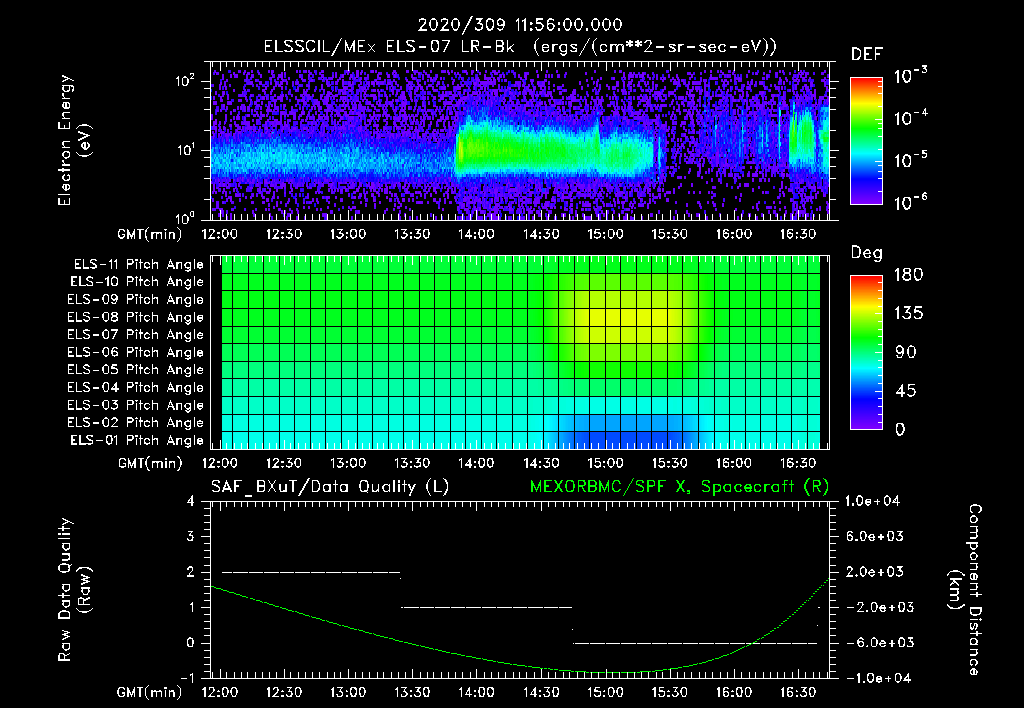Select the ELS-11 Pitch Angle row label
1024x708 pixels.
pyautogui.click(x=138, y=265)
